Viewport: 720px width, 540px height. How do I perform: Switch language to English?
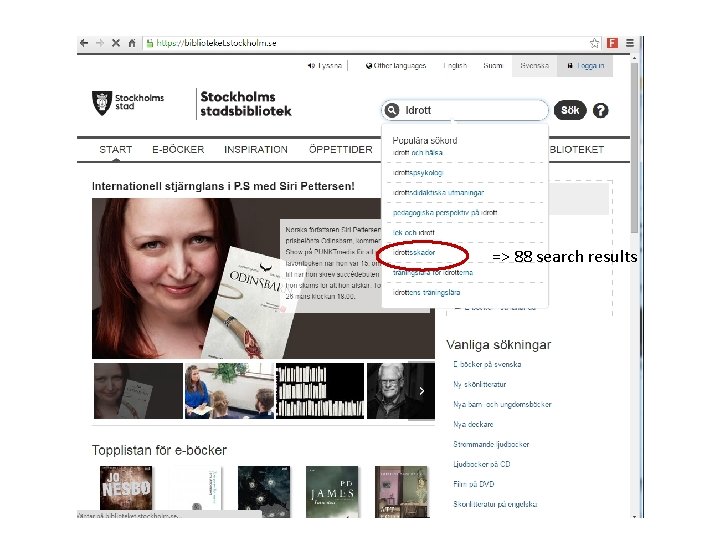[x=455, y=66]
